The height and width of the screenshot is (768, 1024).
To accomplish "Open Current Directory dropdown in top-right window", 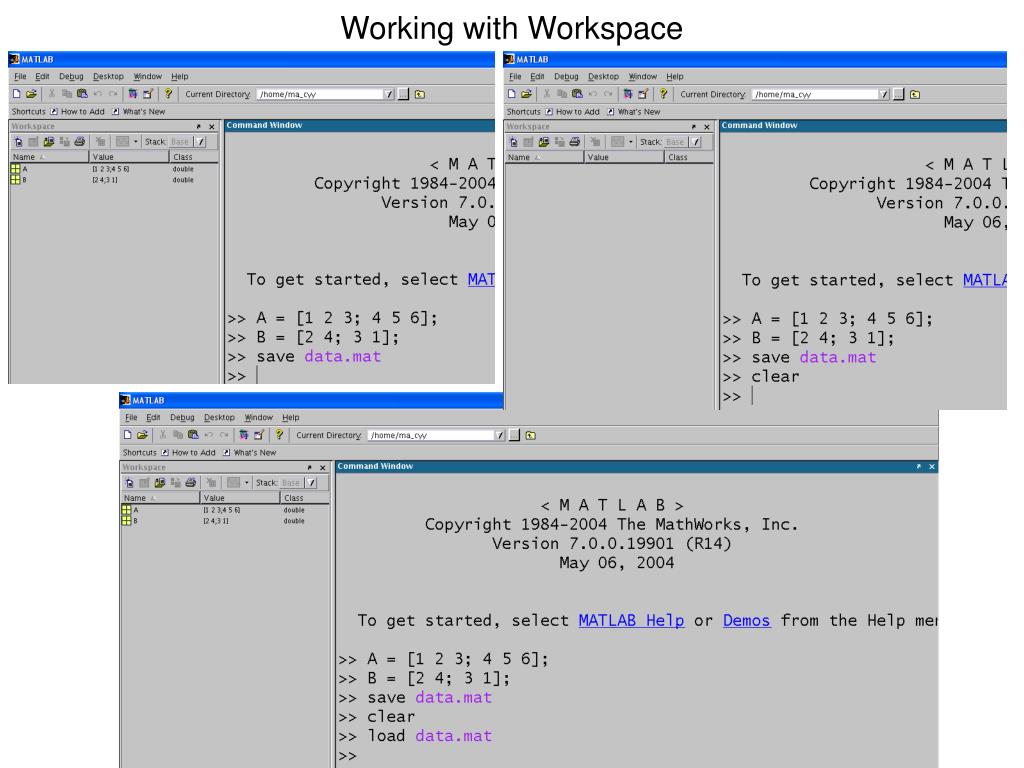I will click(x=884, y=94).
